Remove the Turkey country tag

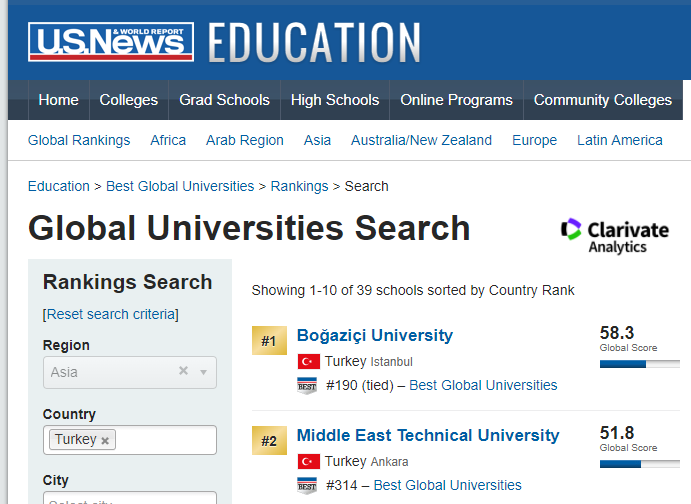[105, 440]
